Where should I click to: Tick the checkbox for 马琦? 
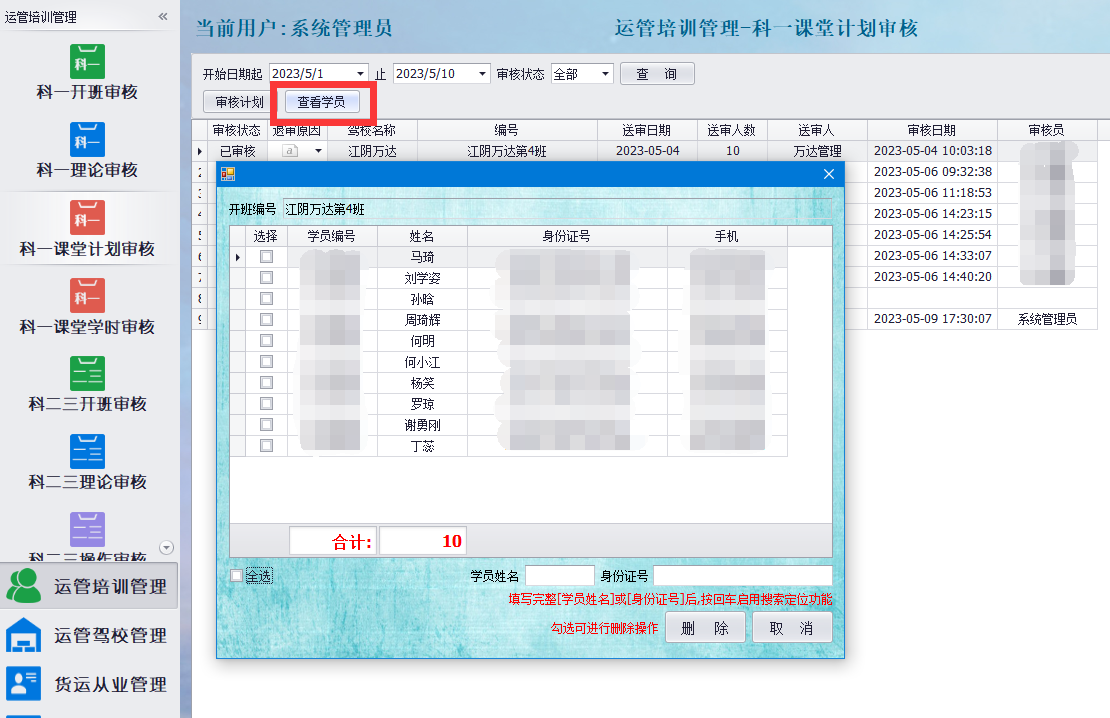click(x=266, y=257)
